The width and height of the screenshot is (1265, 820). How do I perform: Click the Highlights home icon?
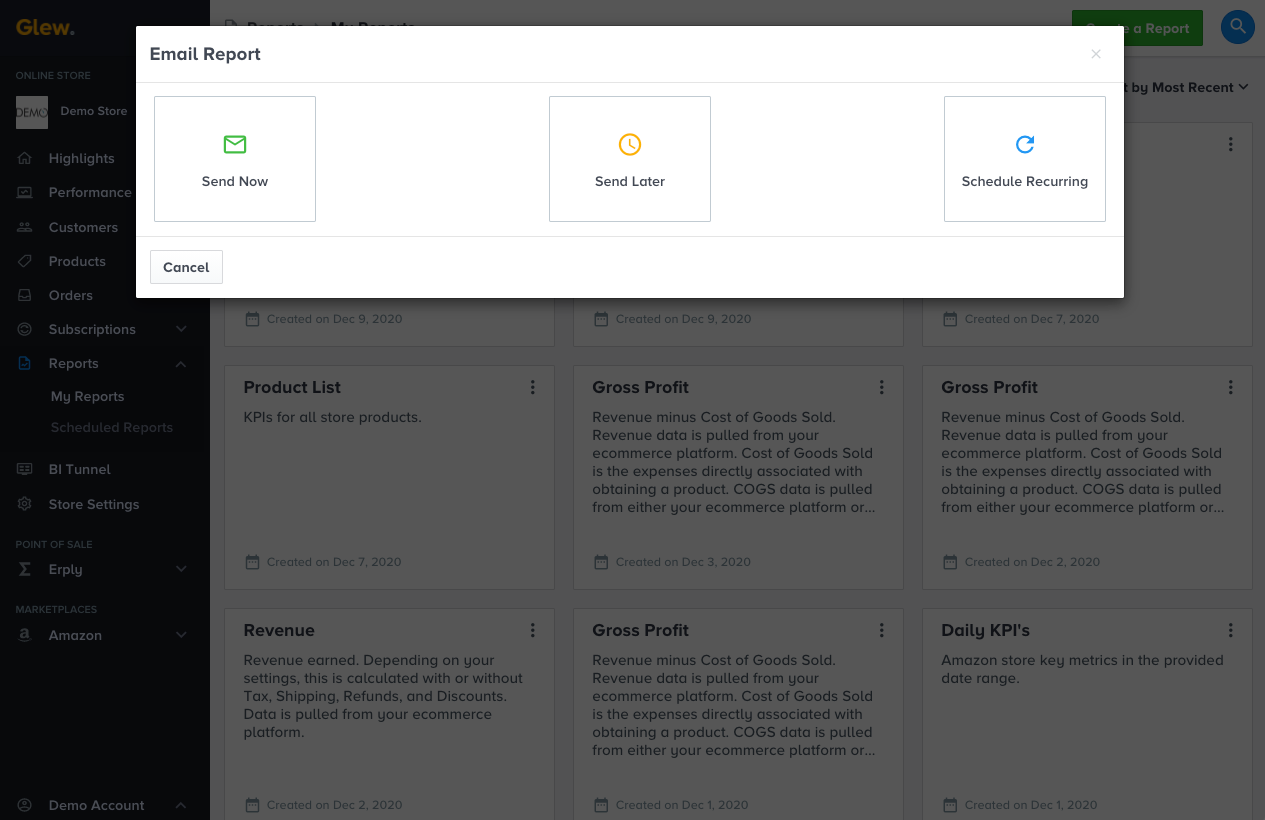tap(26, 158)
